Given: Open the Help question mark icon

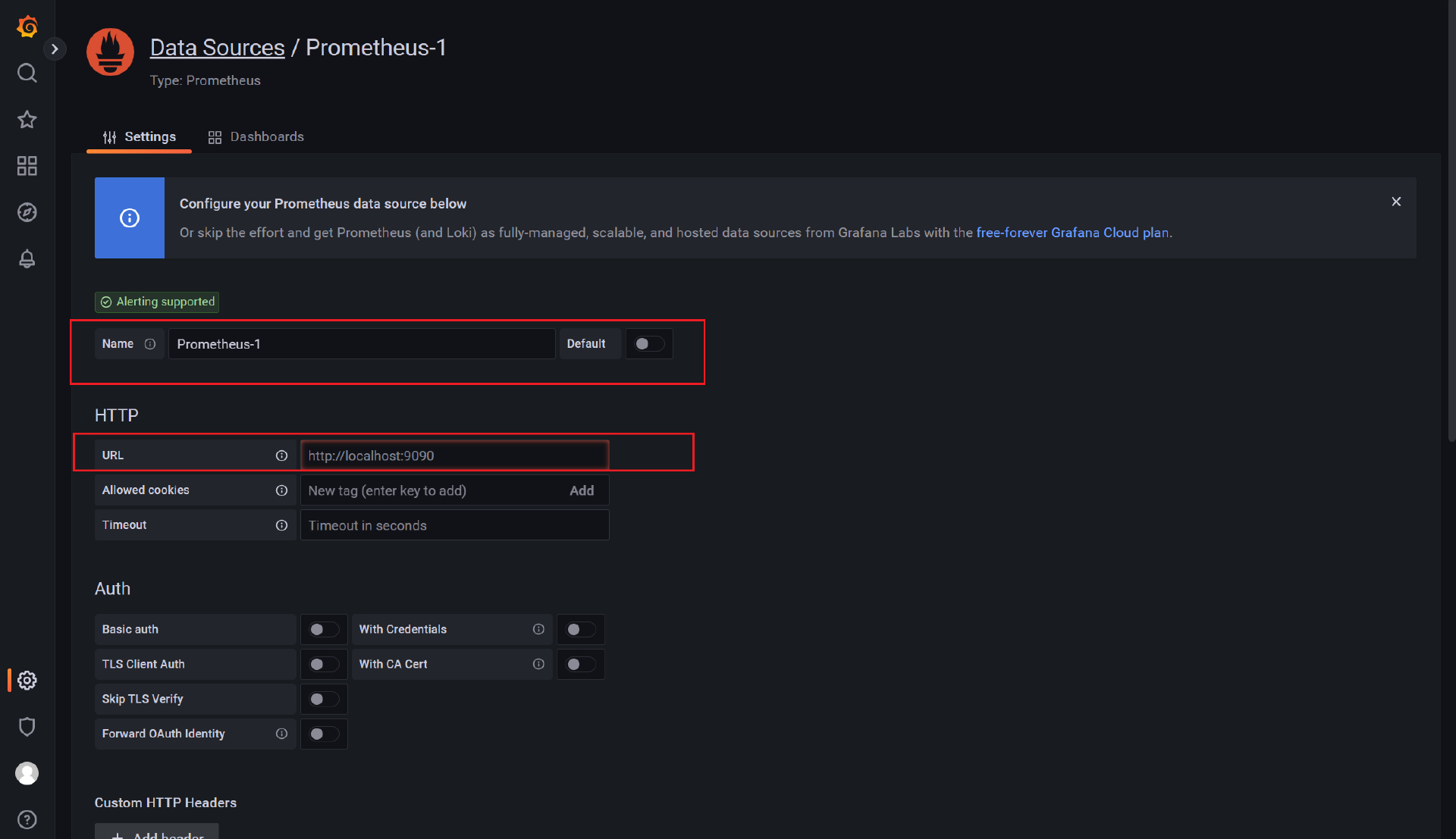Looking at the screenshot, I should tap(27, 819).
